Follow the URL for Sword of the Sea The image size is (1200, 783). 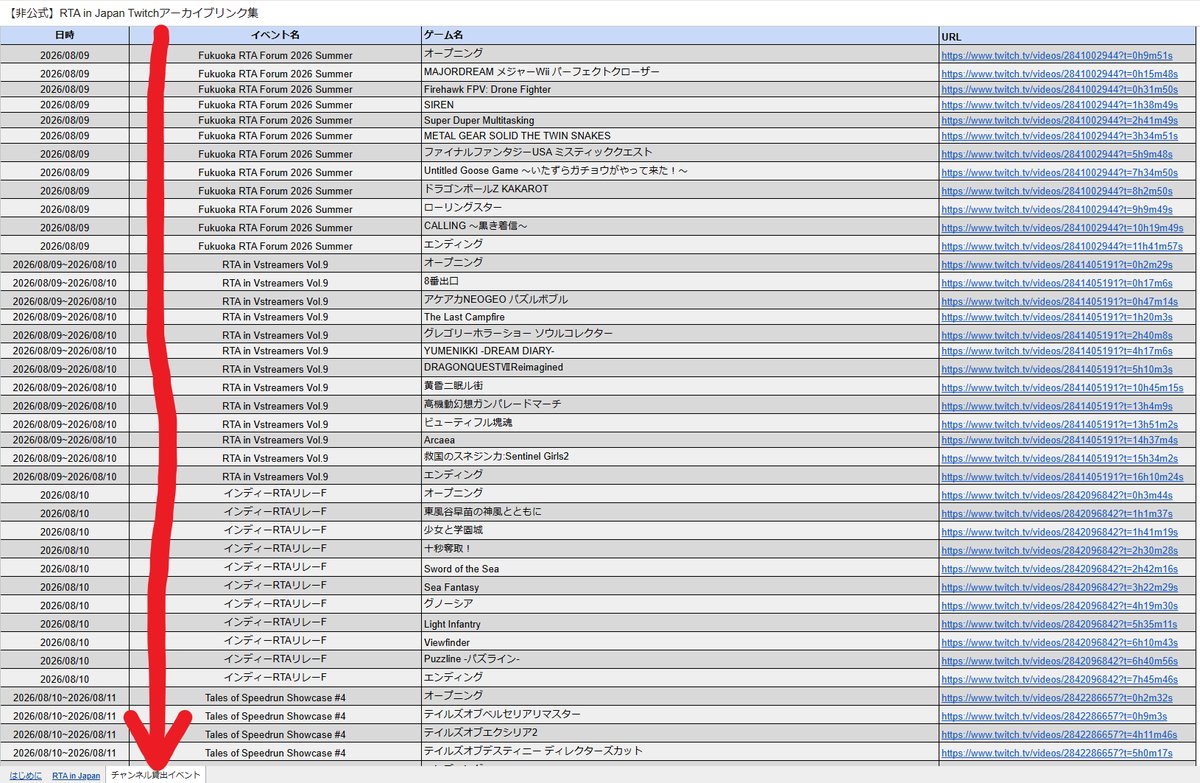[1059, 569]
